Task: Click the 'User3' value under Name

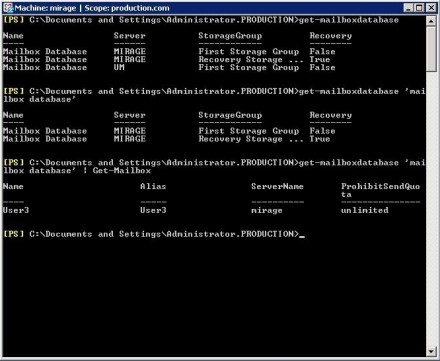Action: [x=16, y=210]
